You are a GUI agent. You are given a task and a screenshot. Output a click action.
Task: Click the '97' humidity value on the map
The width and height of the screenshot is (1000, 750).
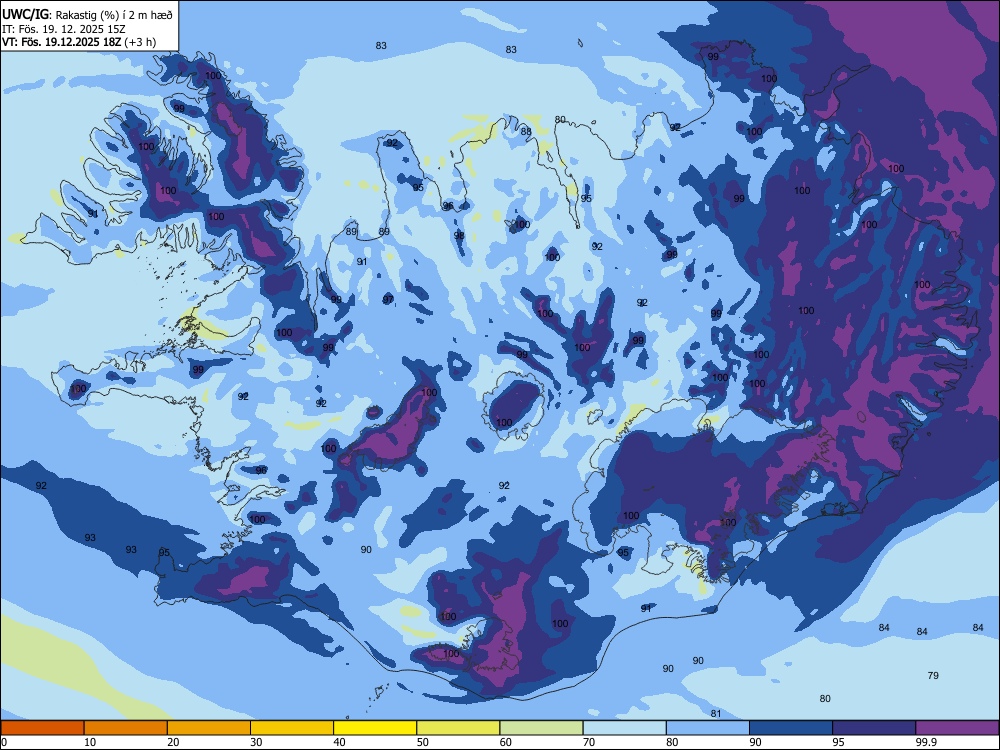[x=388, y=300]
